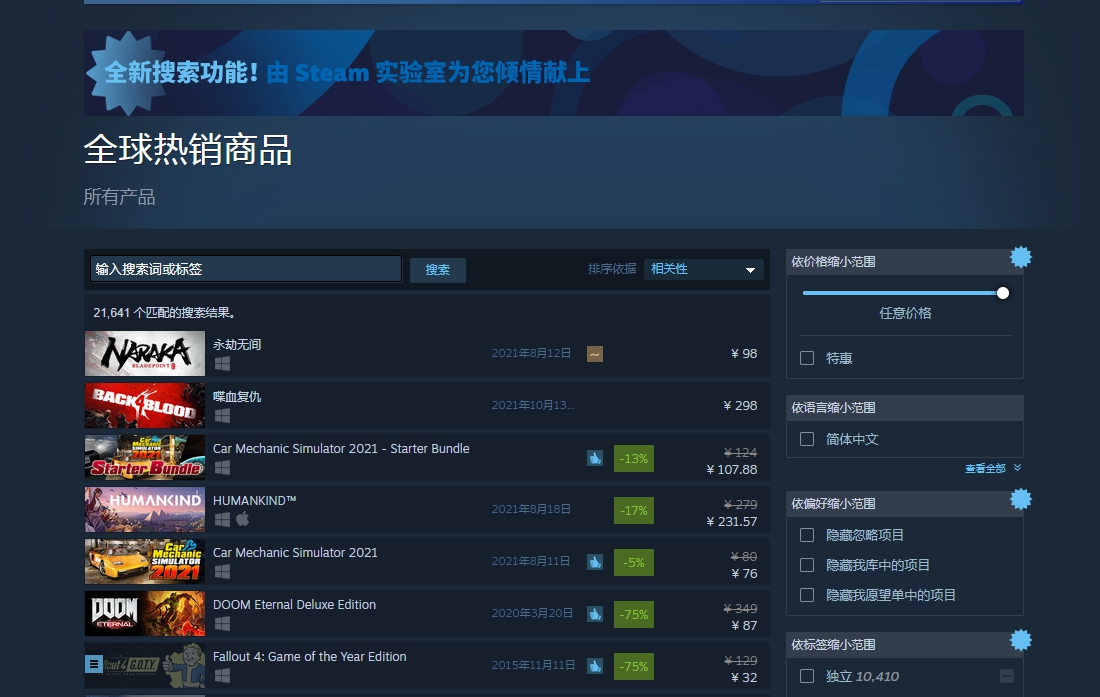Click the Apple platform icon under HUMANKIND
The width and height of the screenshot is (1100, 697).
pyautogui.click(x=242, y=519)
